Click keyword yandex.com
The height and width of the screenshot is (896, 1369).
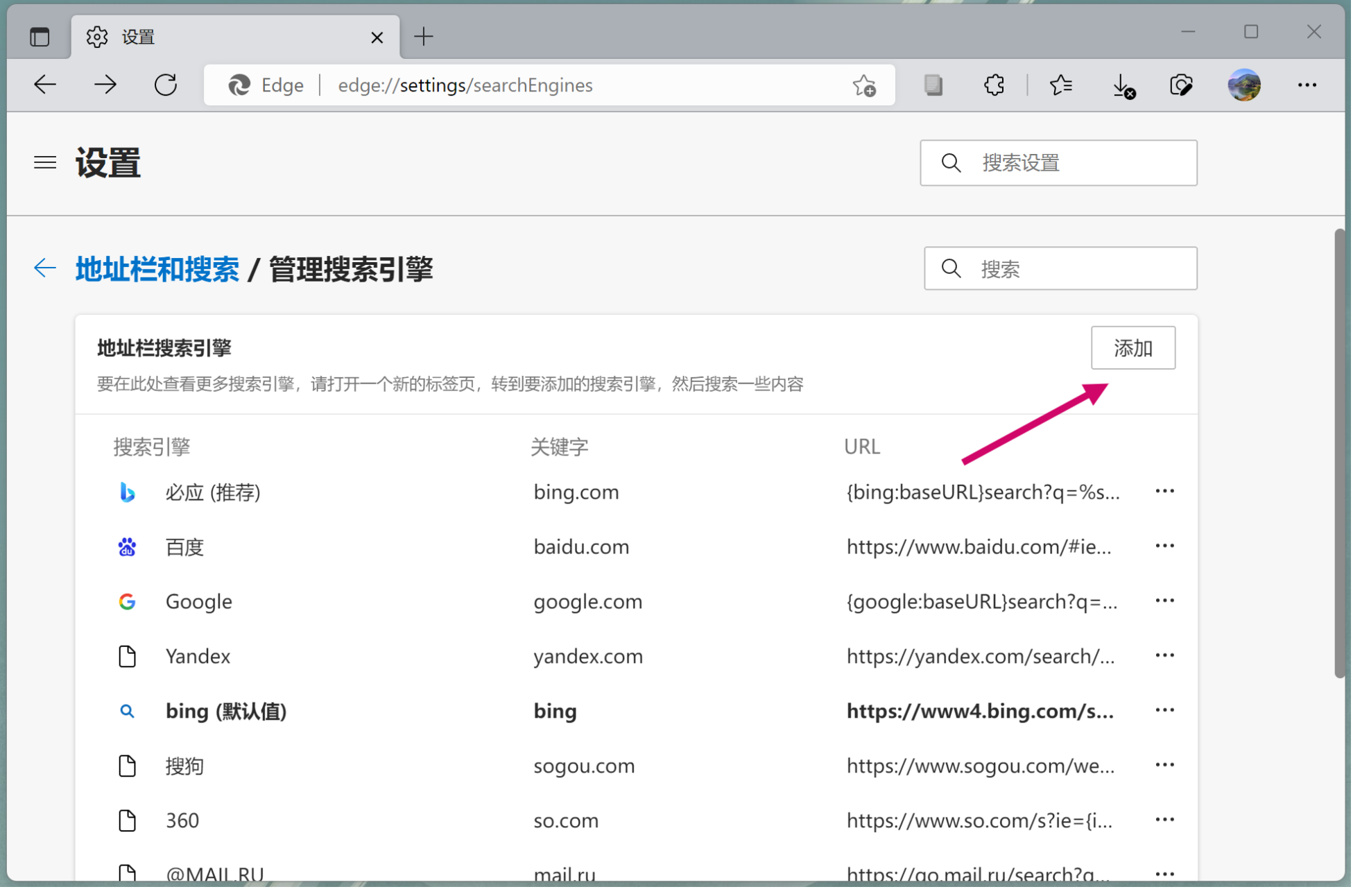pos(588,656)
